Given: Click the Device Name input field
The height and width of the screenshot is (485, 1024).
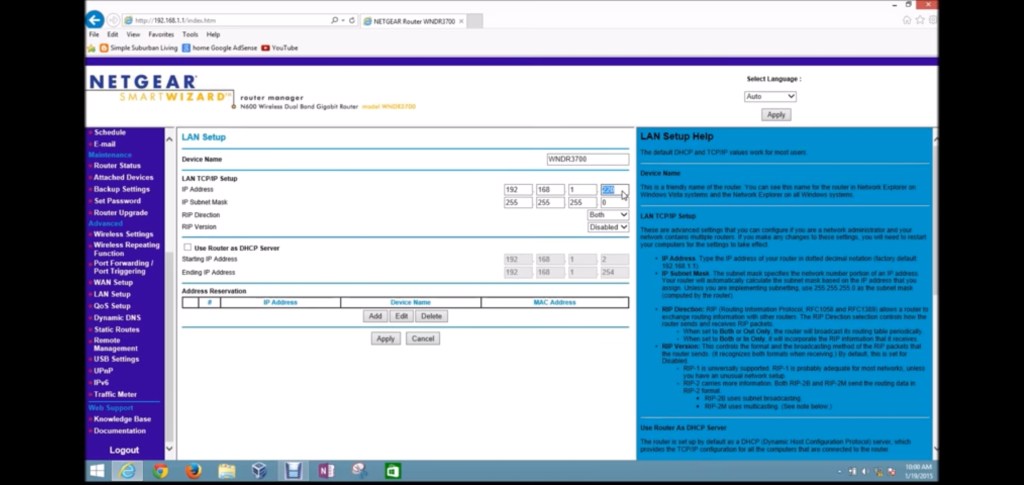Looking at the screenshot, I should 587,159.
